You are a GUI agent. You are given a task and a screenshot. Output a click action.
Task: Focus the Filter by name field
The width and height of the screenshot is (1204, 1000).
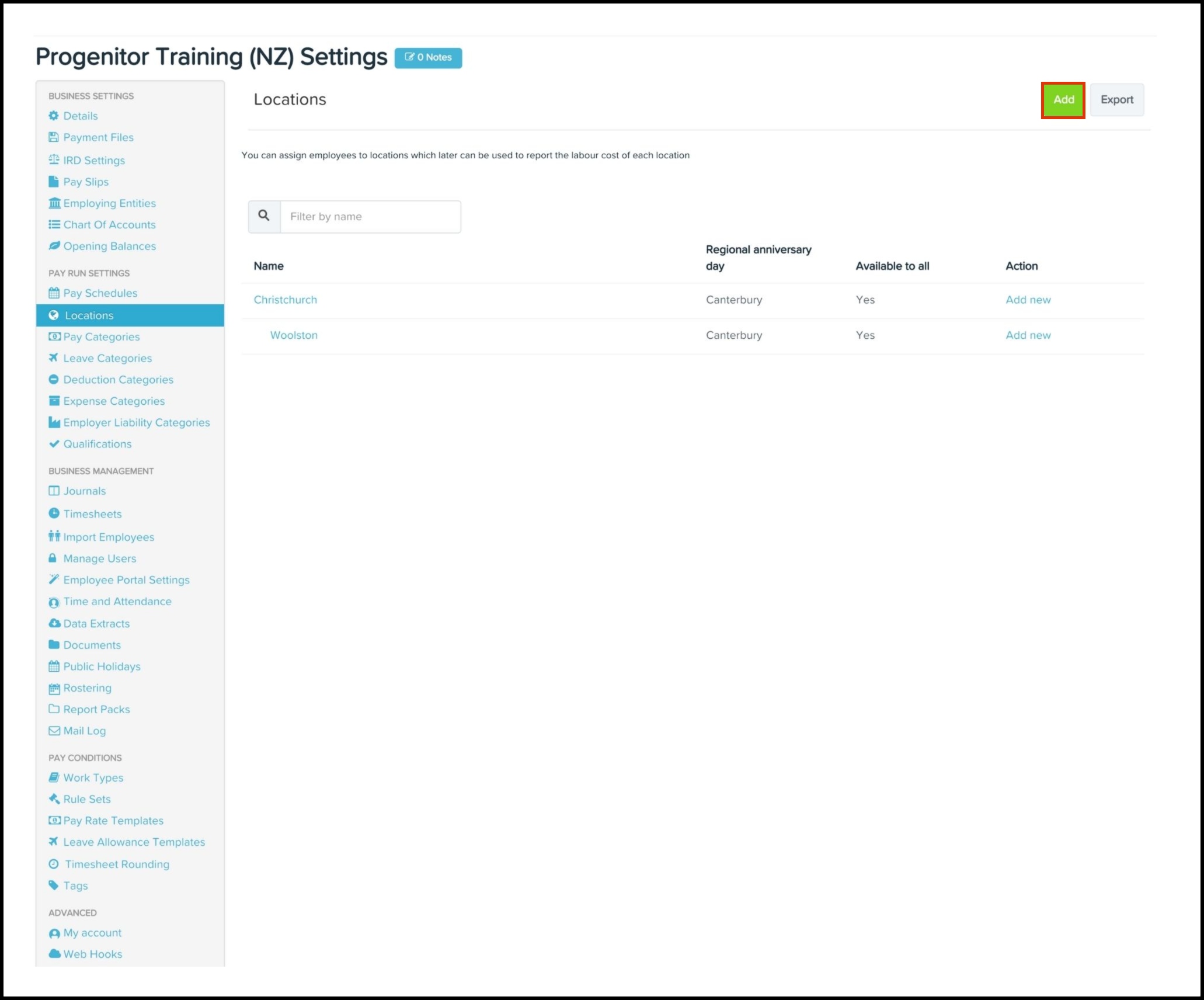370,217
